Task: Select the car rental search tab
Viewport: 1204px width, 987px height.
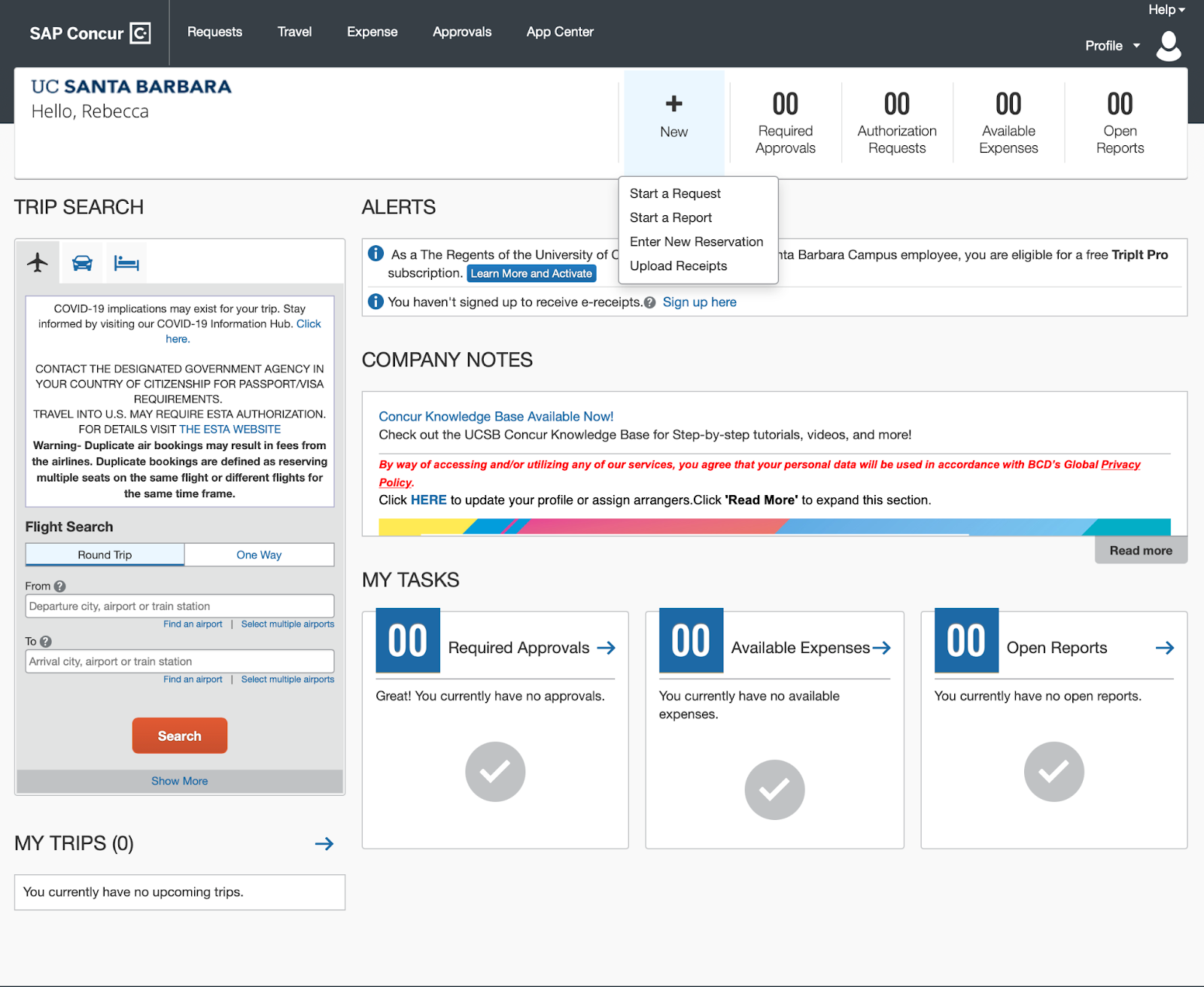Action: [82, 263]
